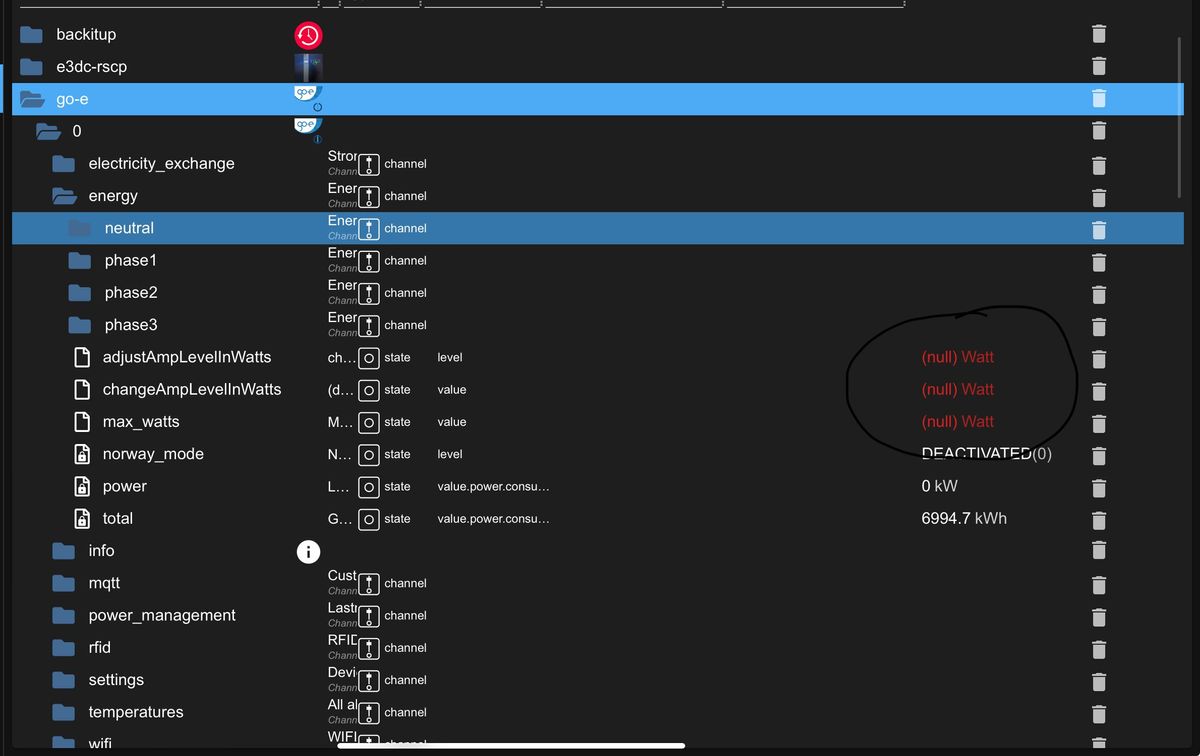Open the mqtt folder

click(x=64, y=583)
